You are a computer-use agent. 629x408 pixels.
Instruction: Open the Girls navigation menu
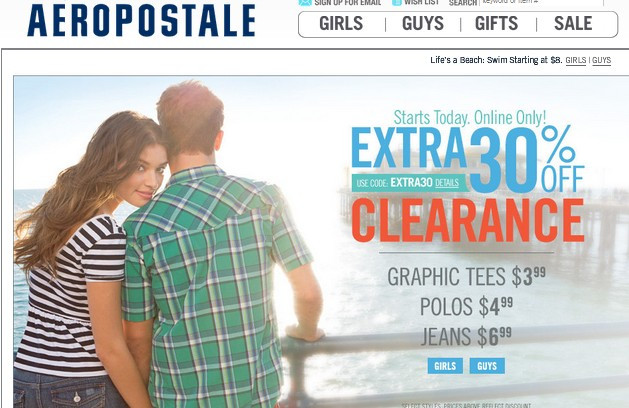pyautogui.click(x=341, y=24)
